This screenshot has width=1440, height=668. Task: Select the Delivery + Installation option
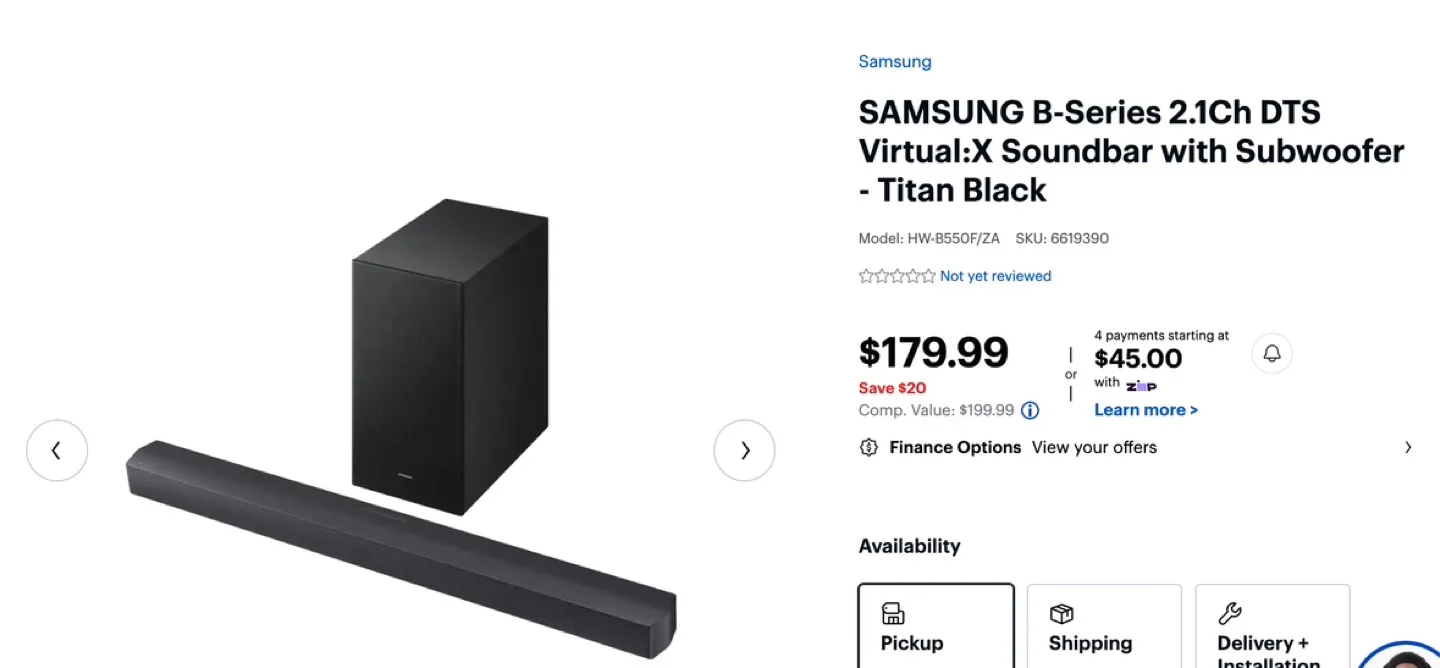click(x=1273, y=626)
